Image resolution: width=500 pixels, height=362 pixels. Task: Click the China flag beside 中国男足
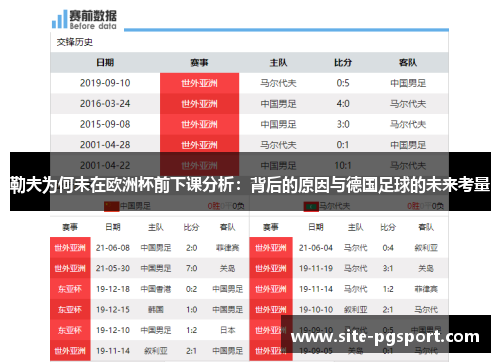point(112,206)
